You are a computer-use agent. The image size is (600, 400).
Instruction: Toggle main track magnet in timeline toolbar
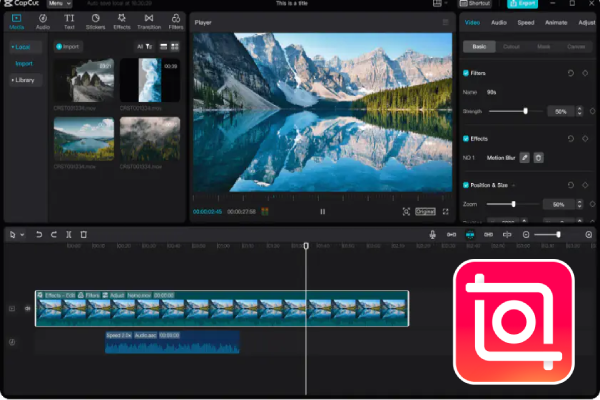tap(452, 234)
